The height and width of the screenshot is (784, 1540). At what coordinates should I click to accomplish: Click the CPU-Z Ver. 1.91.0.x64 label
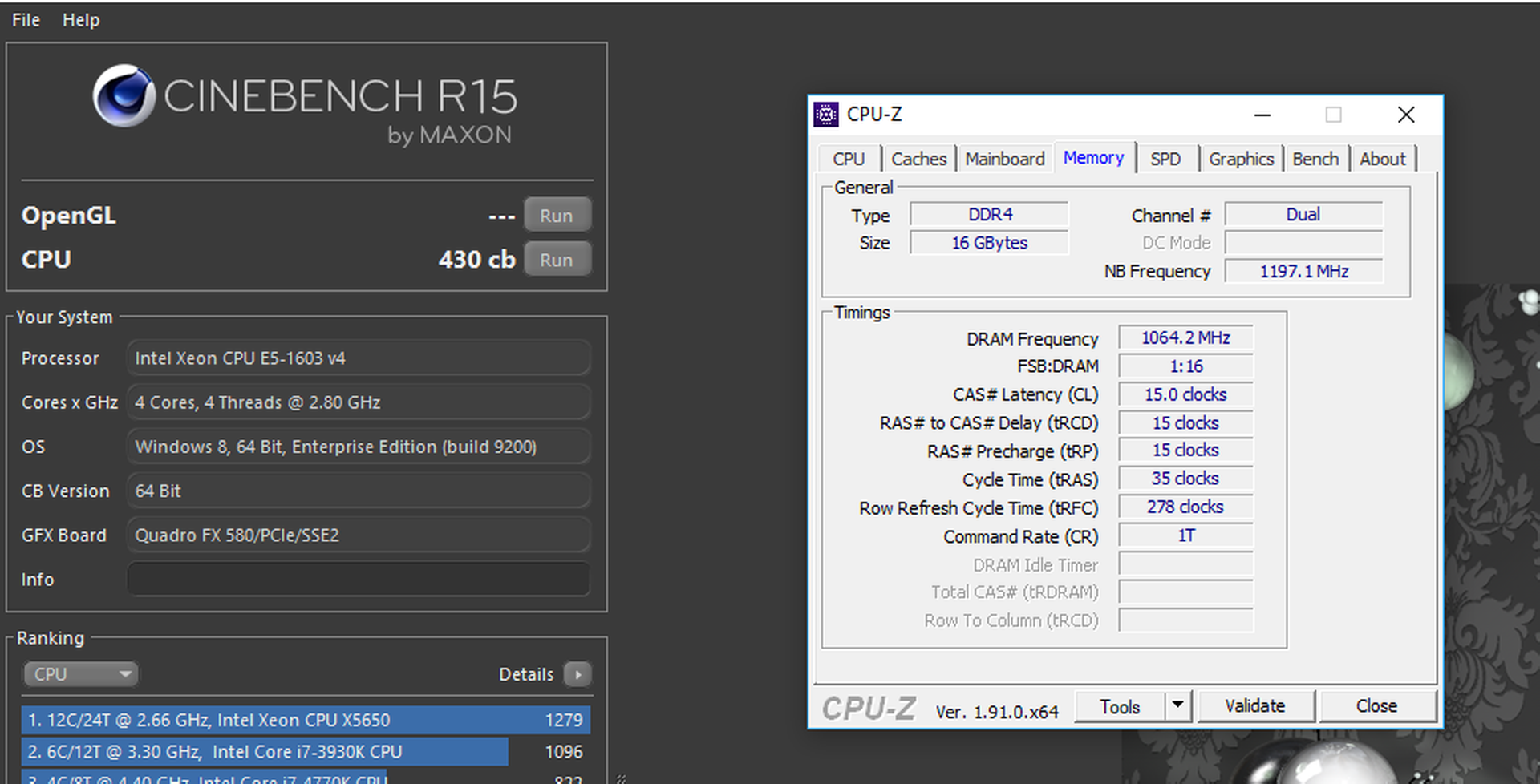997,712
